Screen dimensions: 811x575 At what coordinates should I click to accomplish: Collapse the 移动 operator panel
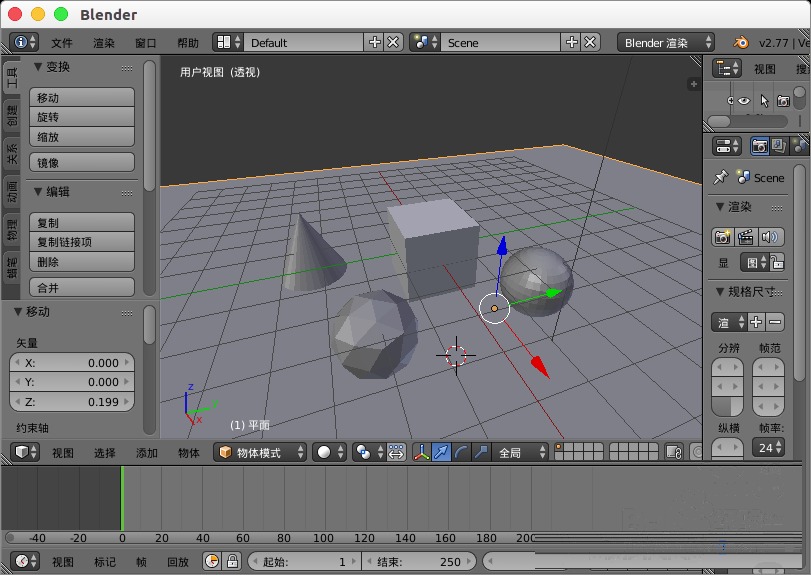(18, 312)
